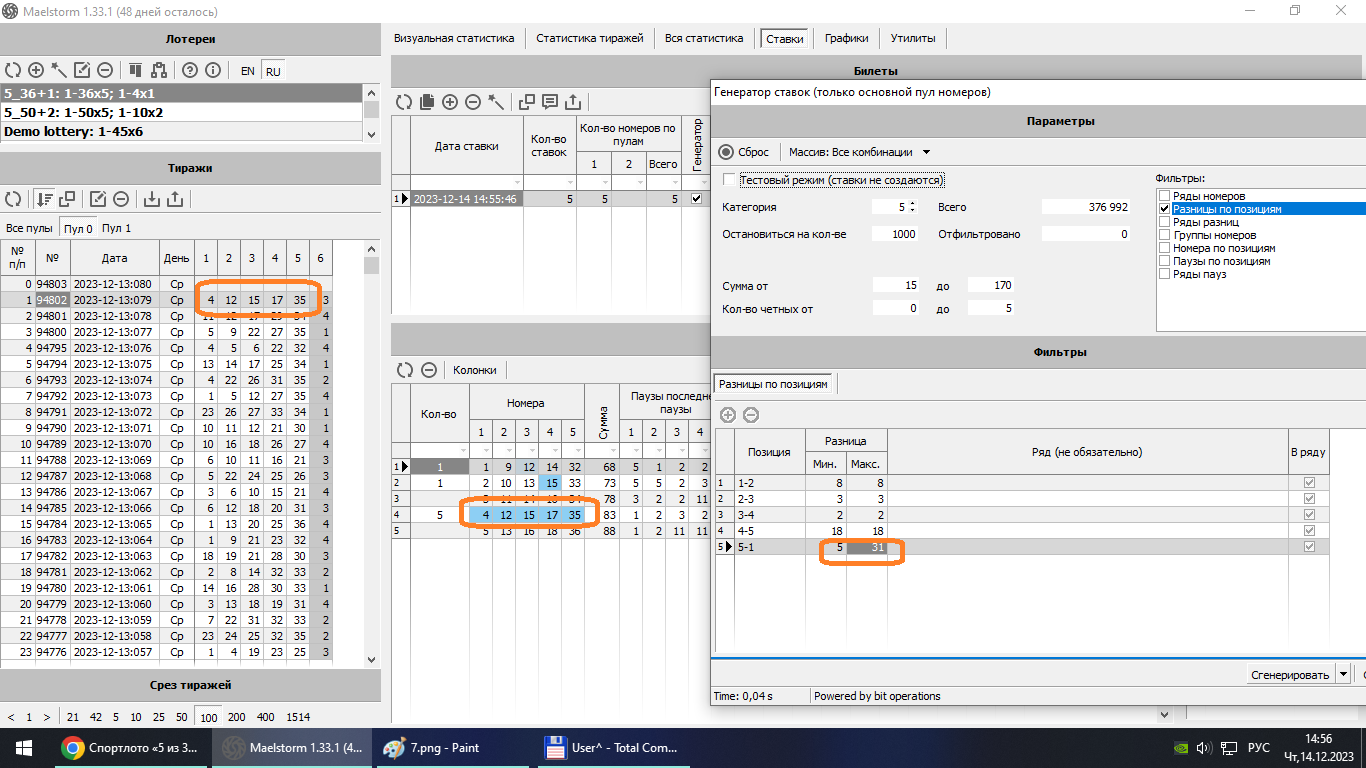Remove filter row with minus icon in Фильтры
The image size is (1366, 768).
click(751, 414)
